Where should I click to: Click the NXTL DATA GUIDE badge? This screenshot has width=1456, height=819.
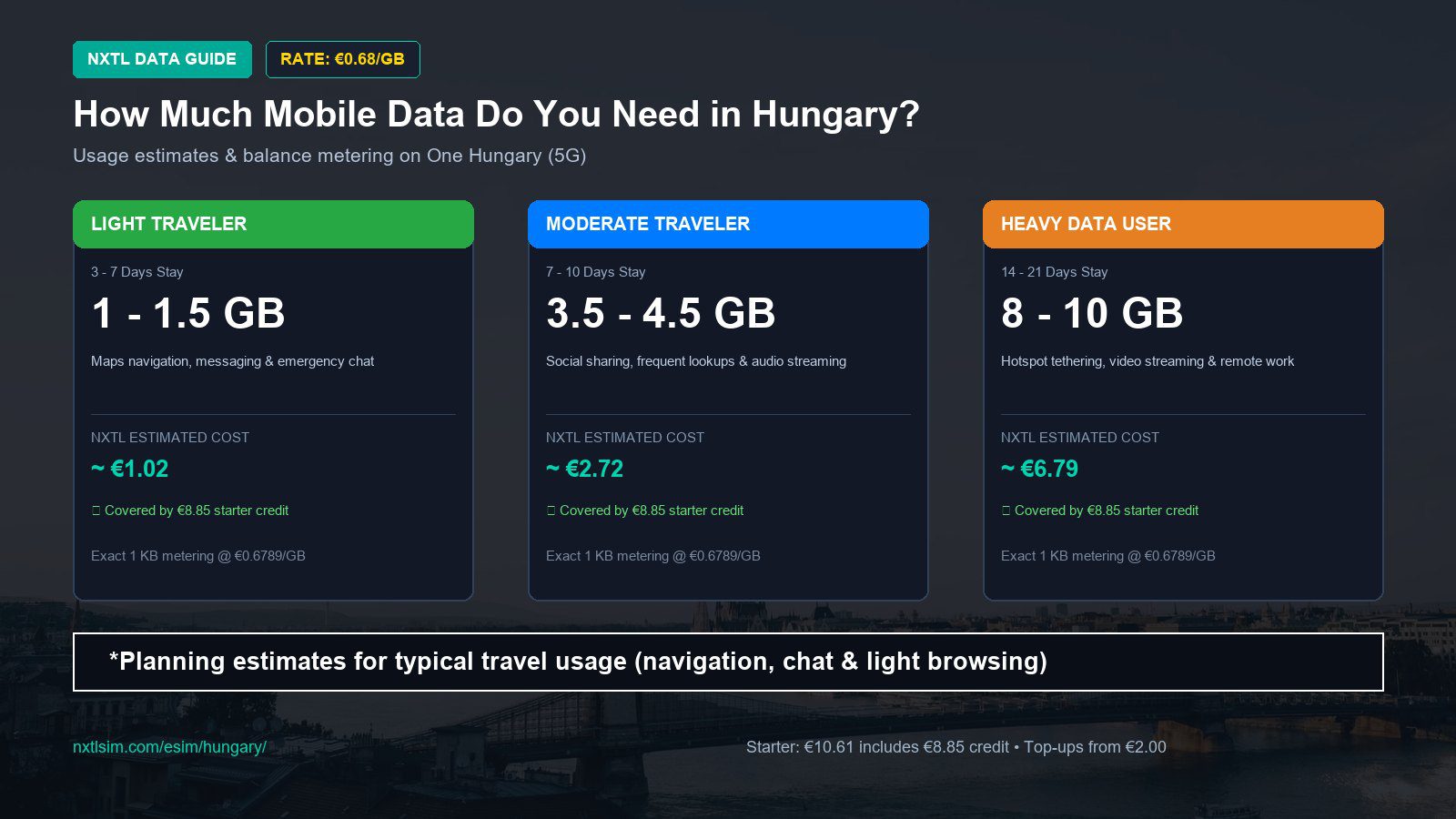click(x=162, y=59)
